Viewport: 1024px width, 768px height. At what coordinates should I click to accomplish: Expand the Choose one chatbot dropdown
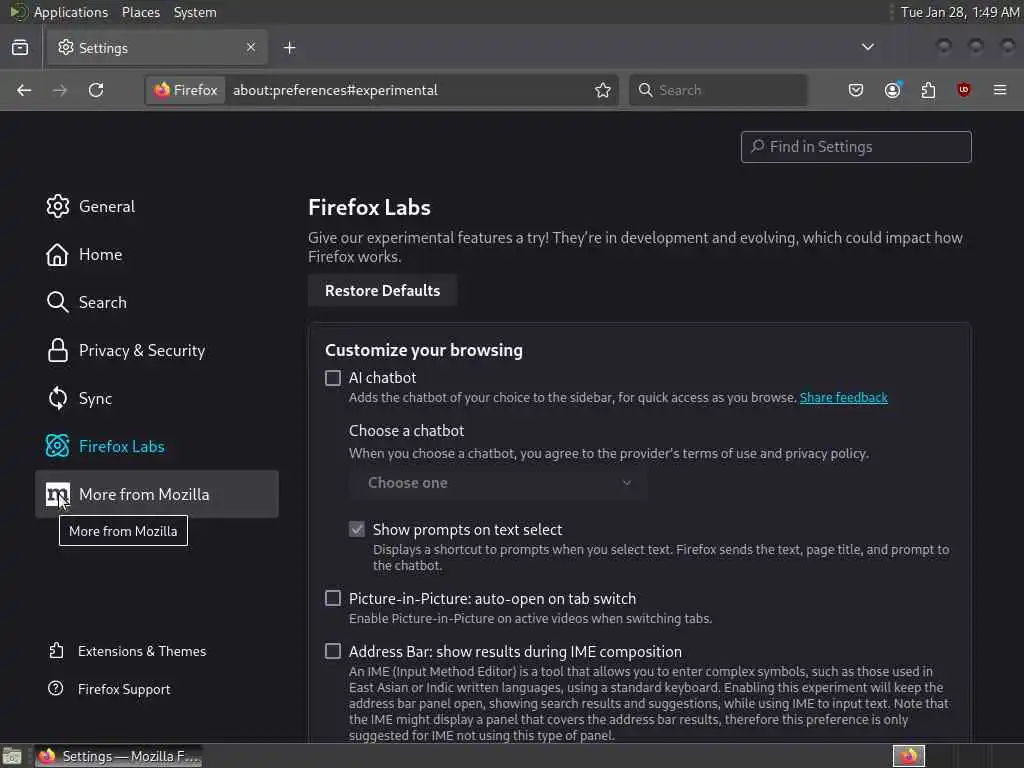(x=498, y=483)
